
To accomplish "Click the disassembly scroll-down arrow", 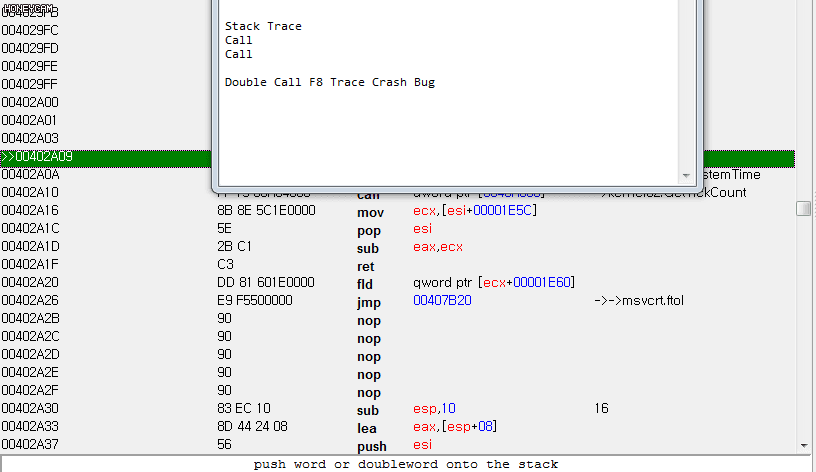I will (x=804, y=445).
